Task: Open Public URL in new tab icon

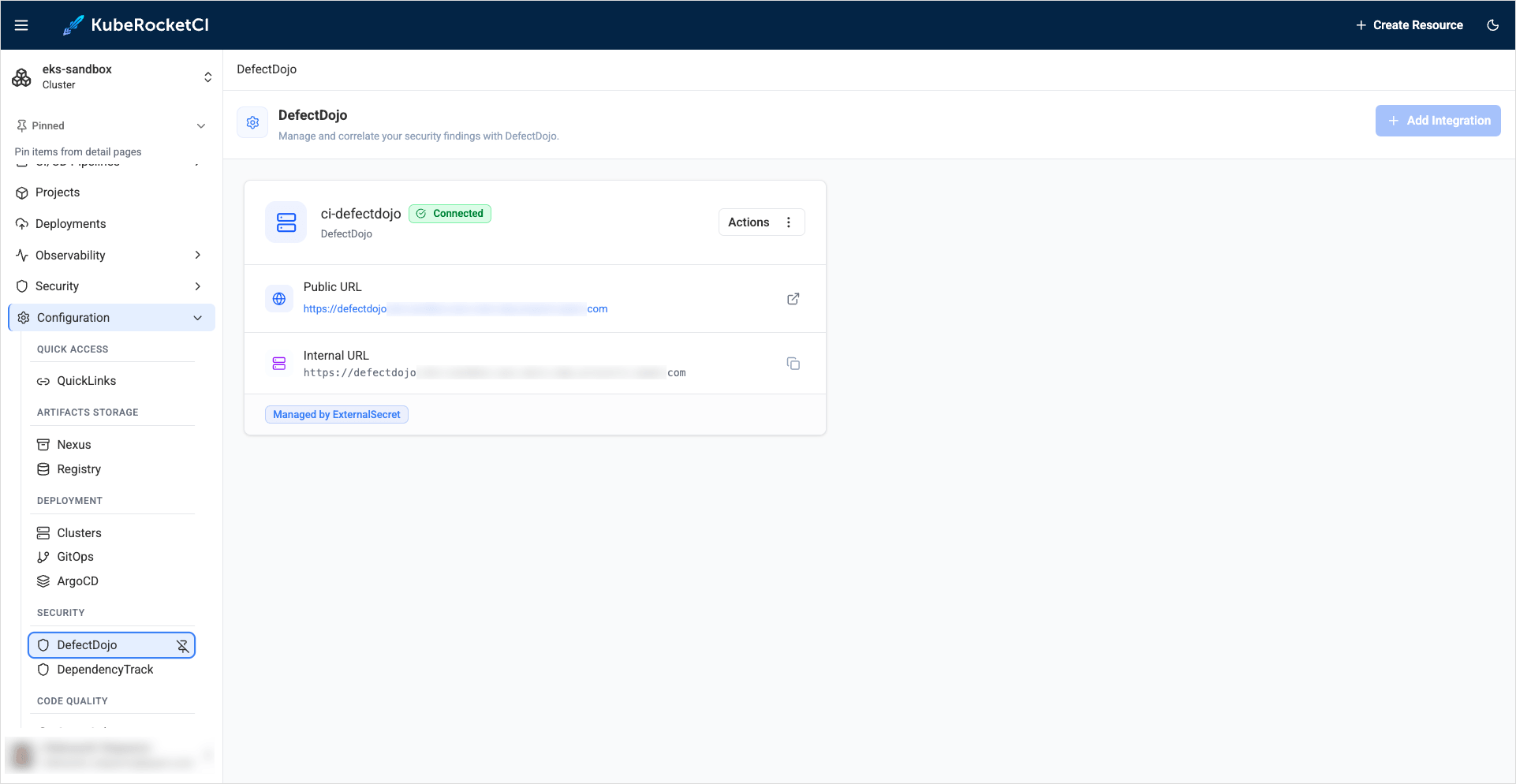Action: 793,299
